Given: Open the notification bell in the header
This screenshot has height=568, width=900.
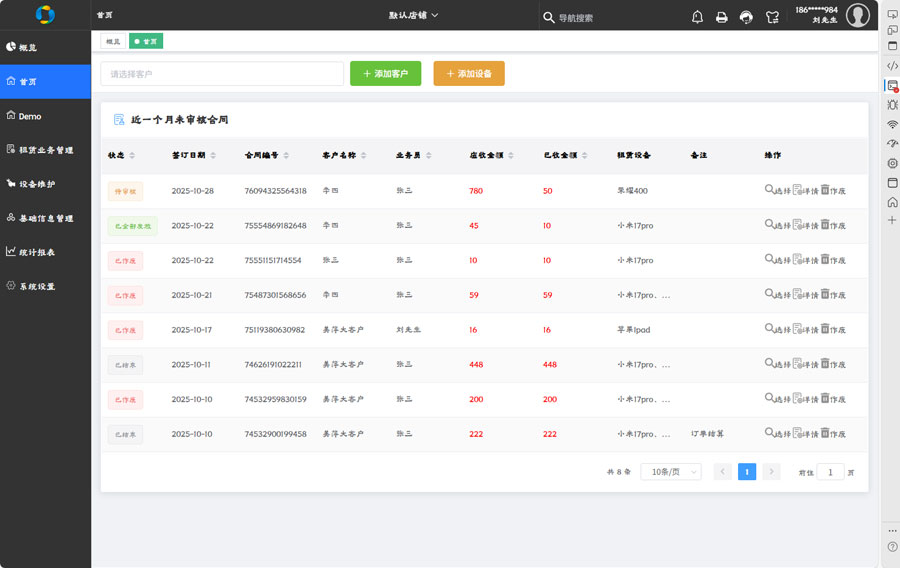Looking at the screenshot, I should (x=697, y=17).
